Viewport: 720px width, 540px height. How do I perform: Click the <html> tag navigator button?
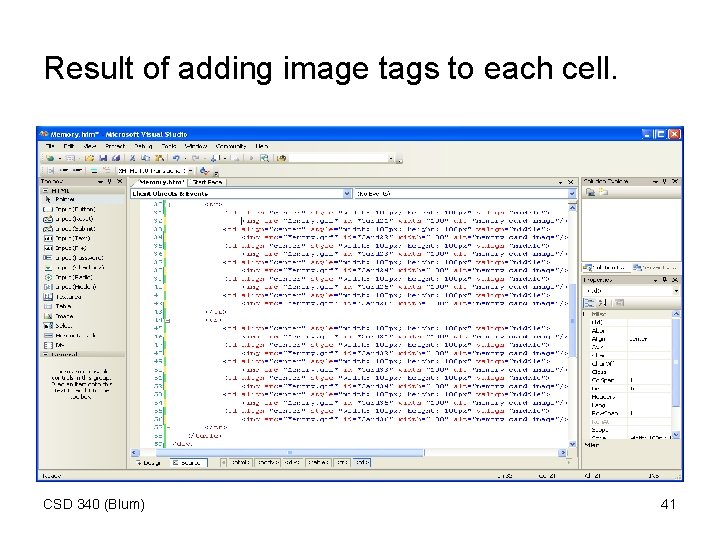(x=240, y=462)
